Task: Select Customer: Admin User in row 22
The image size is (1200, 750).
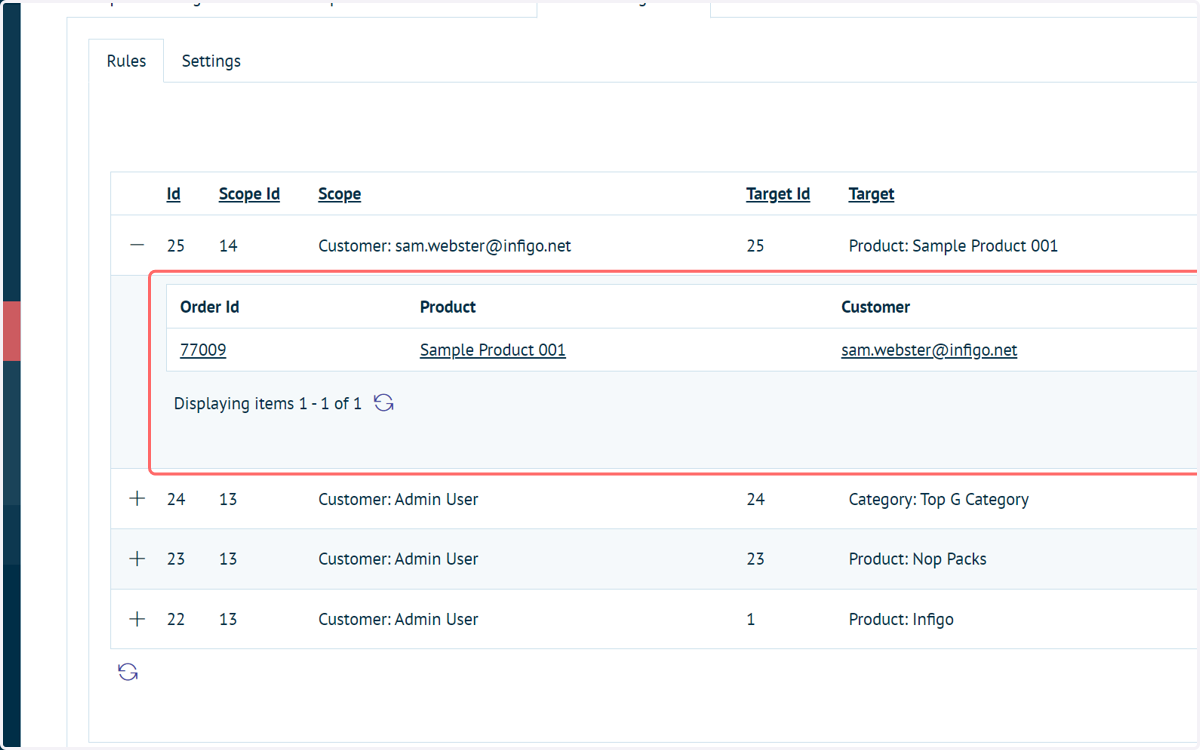Action: coord(398,619)
